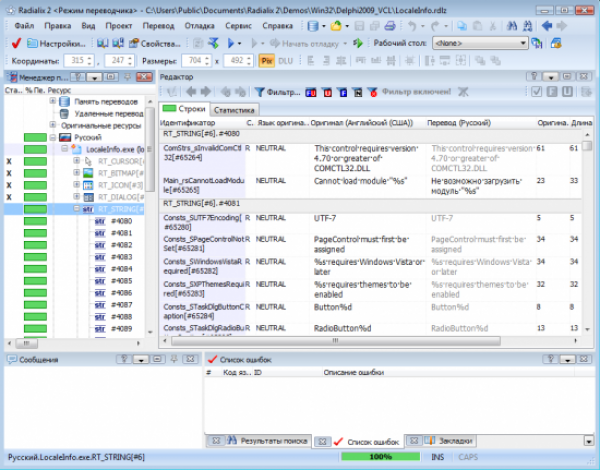Click the red checkmark validation icon
This screenshot has height=470, width=600.
tap(16, 44)
